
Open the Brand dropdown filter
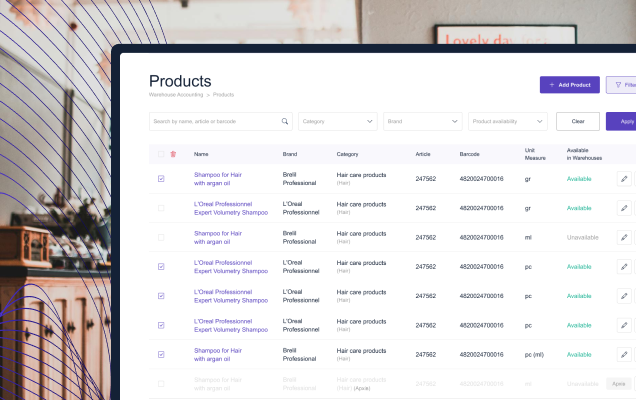pos(423,121)
